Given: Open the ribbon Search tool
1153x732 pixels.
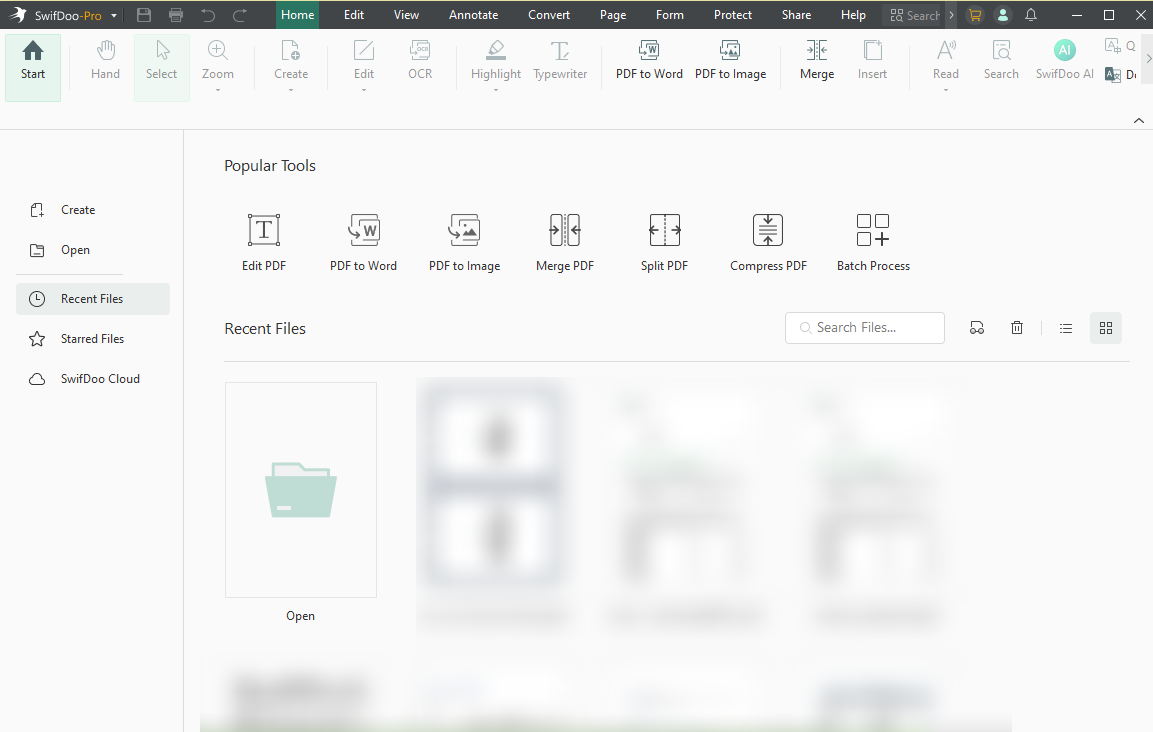Looking at the screenshot, I should click(1001, 62).
